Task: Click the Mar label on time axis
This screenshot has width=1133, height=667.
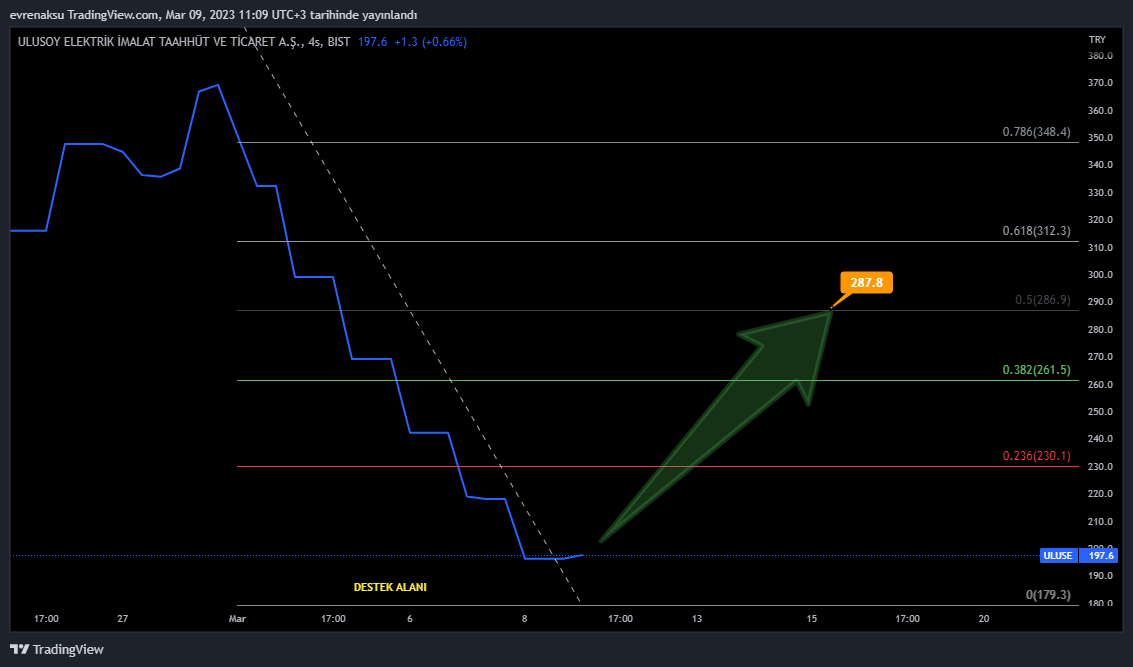Action: [237, 619]
